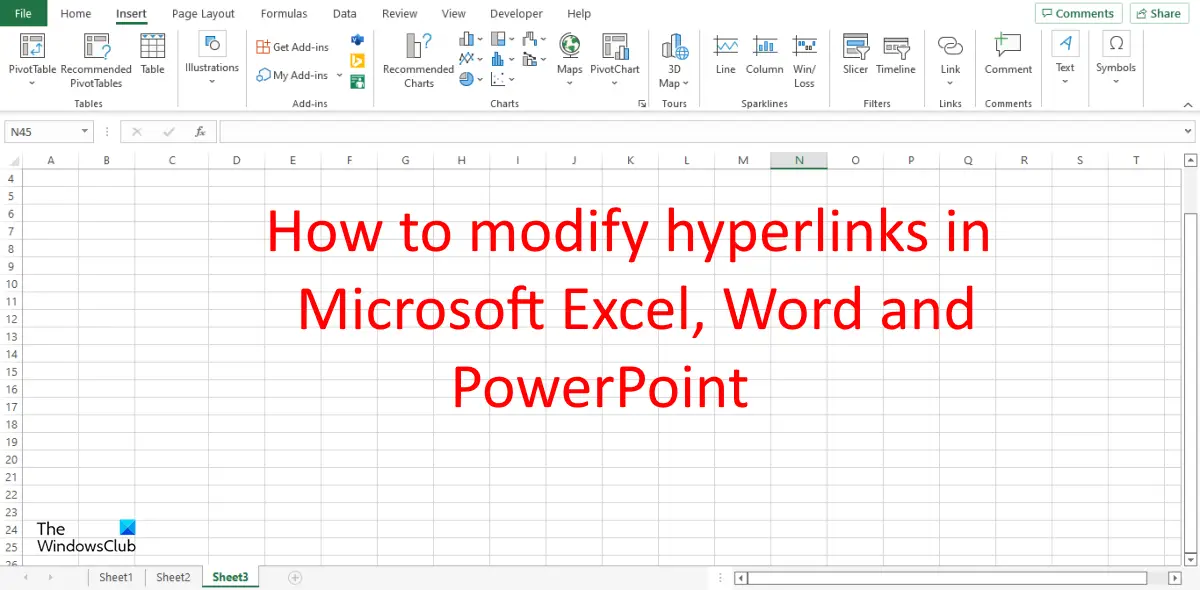
Task: Select the Sheet1 tab
Action: [x=115, y=577]
